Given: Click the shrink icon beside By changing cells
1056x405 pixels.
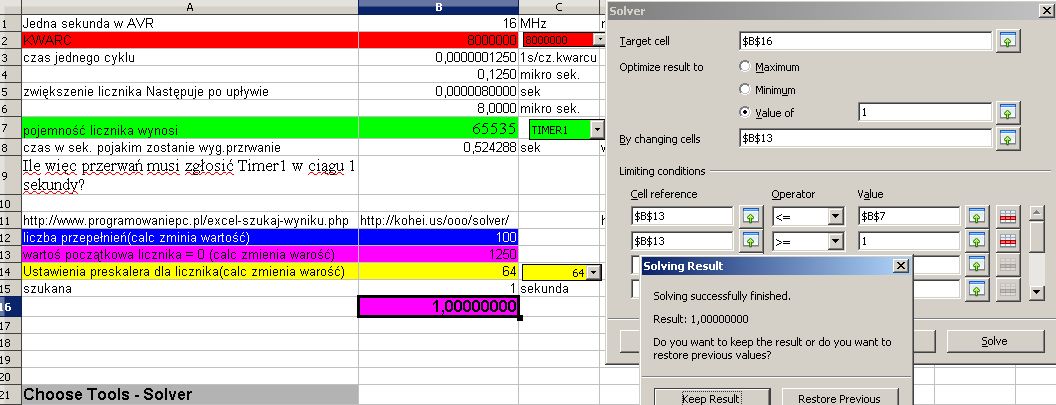Looking at the screenshot, I should (1008, 139).
